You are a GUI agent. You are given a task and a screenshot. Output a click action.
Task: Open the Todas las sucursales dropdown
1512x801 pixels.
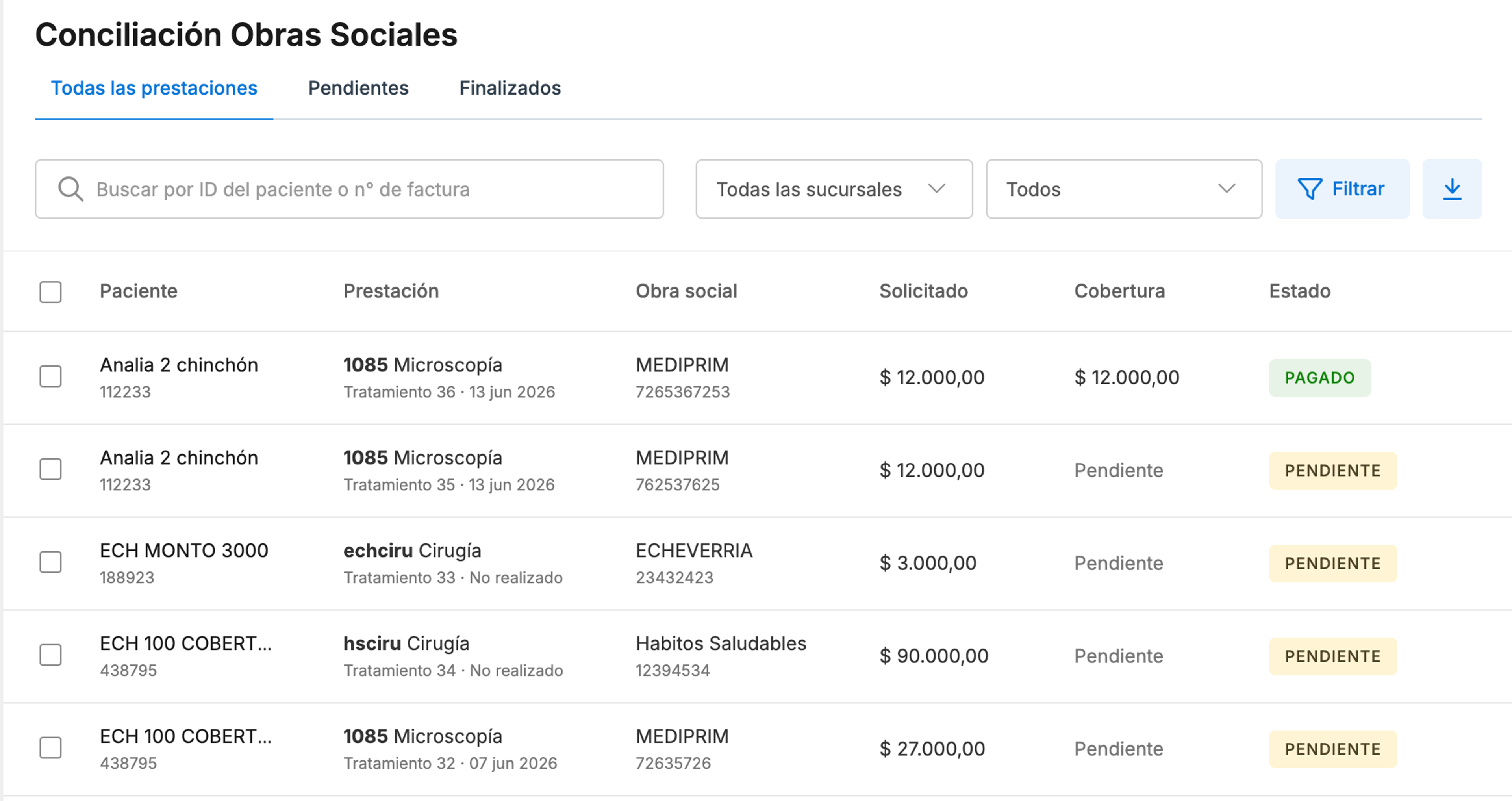pyautogui.click(x=834, y=189)
